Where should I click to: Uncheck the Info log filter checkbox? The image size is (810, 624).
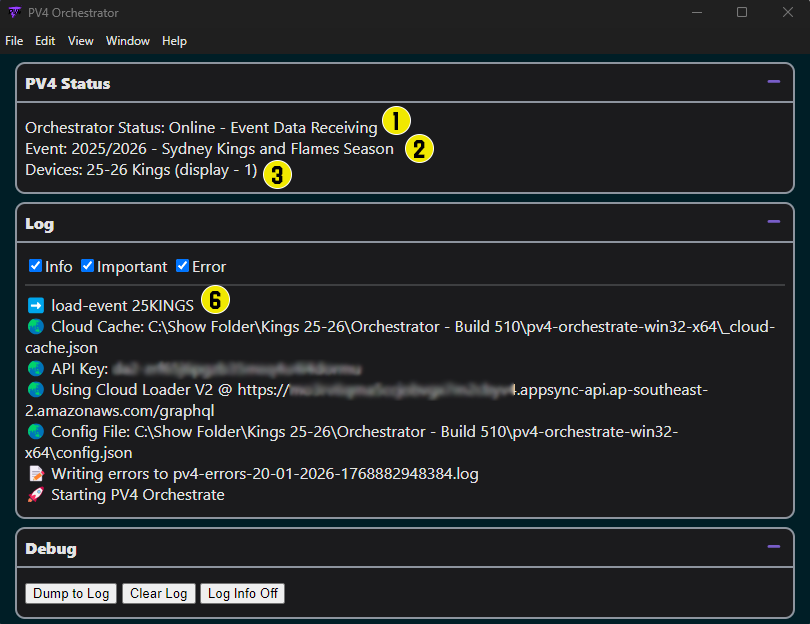(35, 266)
